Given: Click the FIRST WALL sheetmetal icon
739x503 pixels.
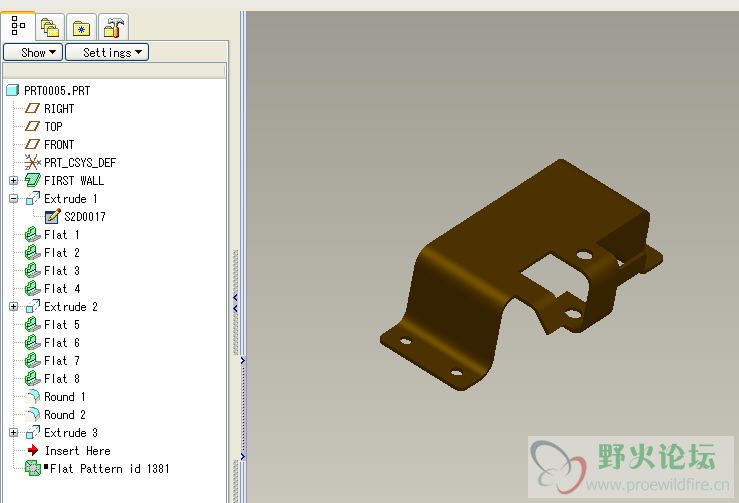Looking at the screenshot, I should (x=33, y=180).
